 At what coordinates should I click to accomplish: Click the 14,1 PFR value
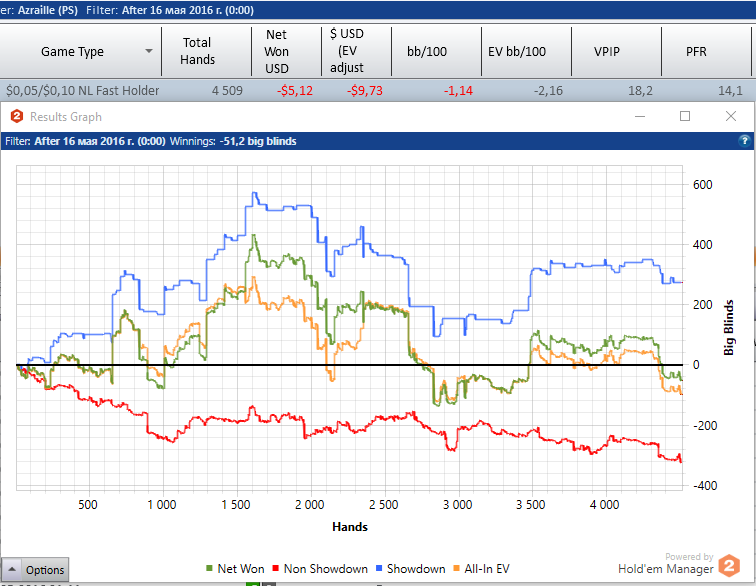(730, 91)
